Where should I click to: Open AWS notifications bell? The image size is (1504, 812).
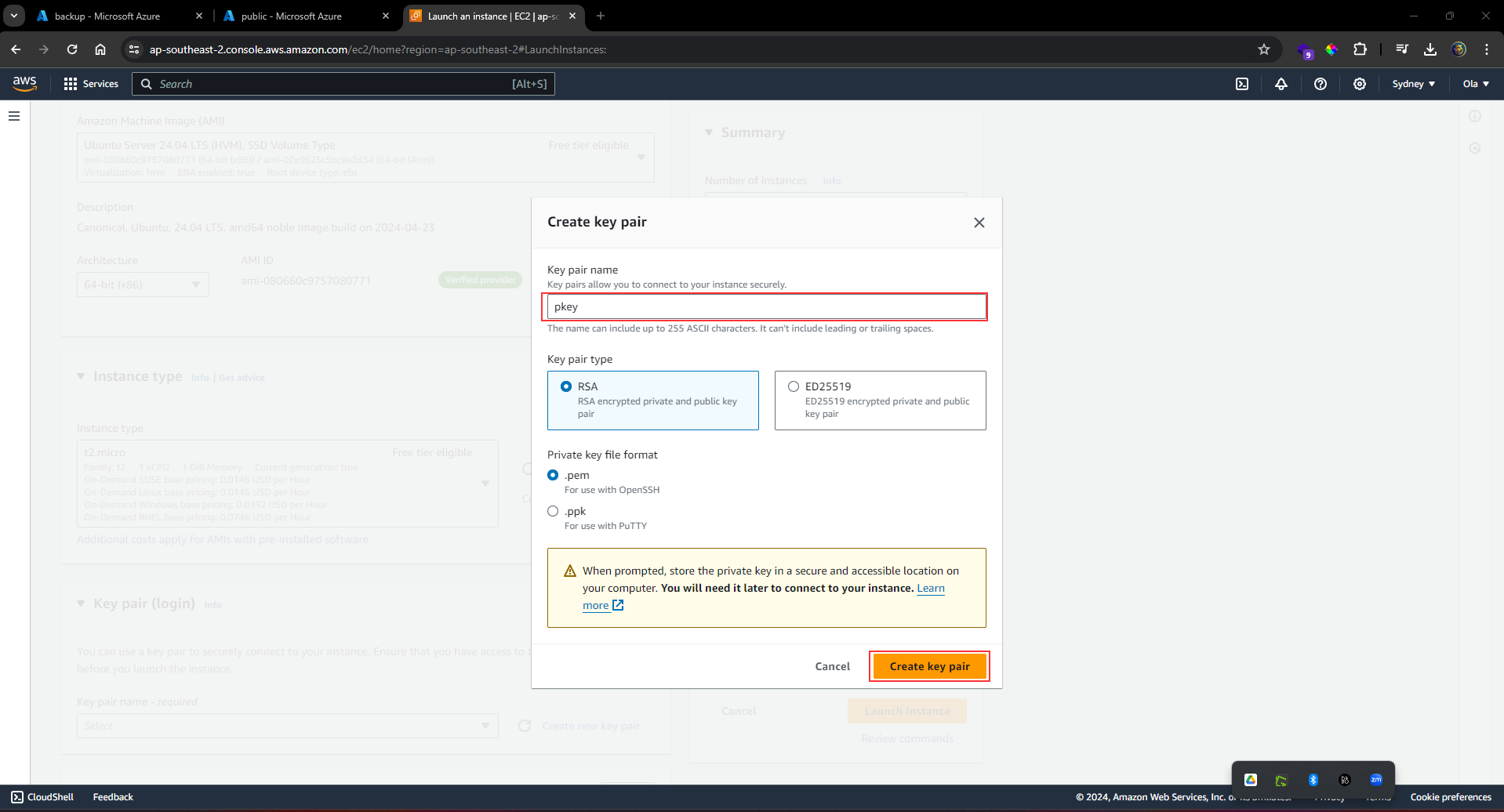coord(1281,84)
